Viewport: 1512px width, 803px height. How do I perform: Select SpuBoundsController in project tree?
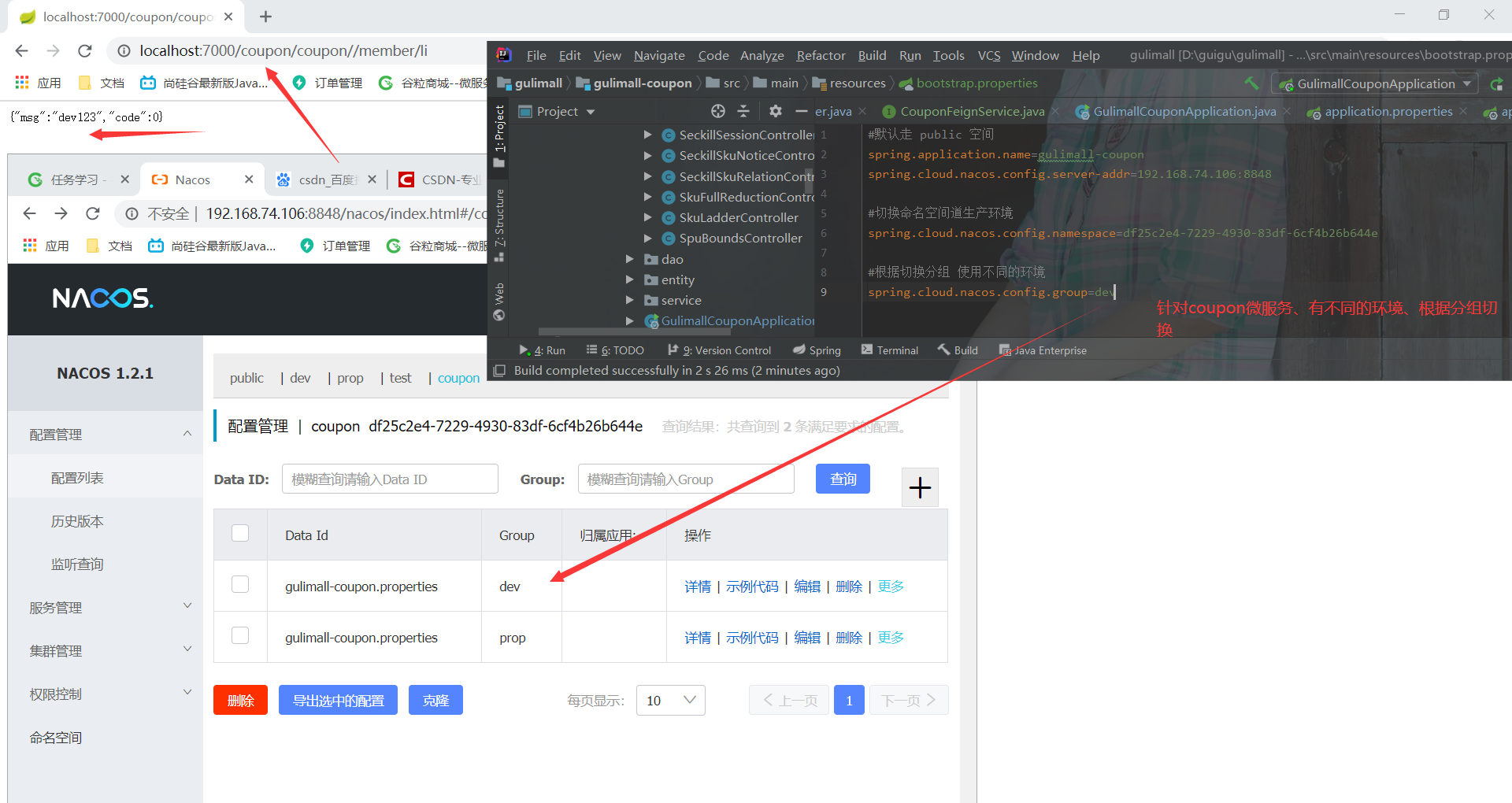pos(740,238)
